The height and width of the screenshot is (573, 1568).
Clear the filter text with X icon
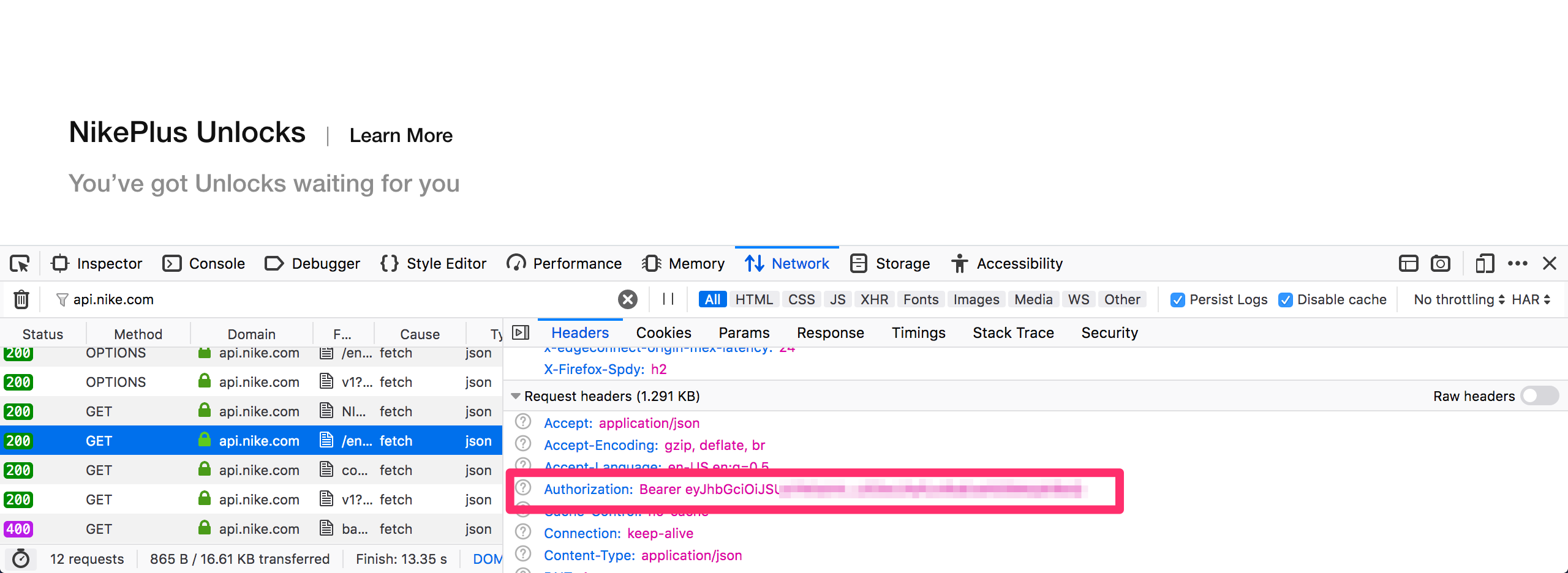click(627, 299)
